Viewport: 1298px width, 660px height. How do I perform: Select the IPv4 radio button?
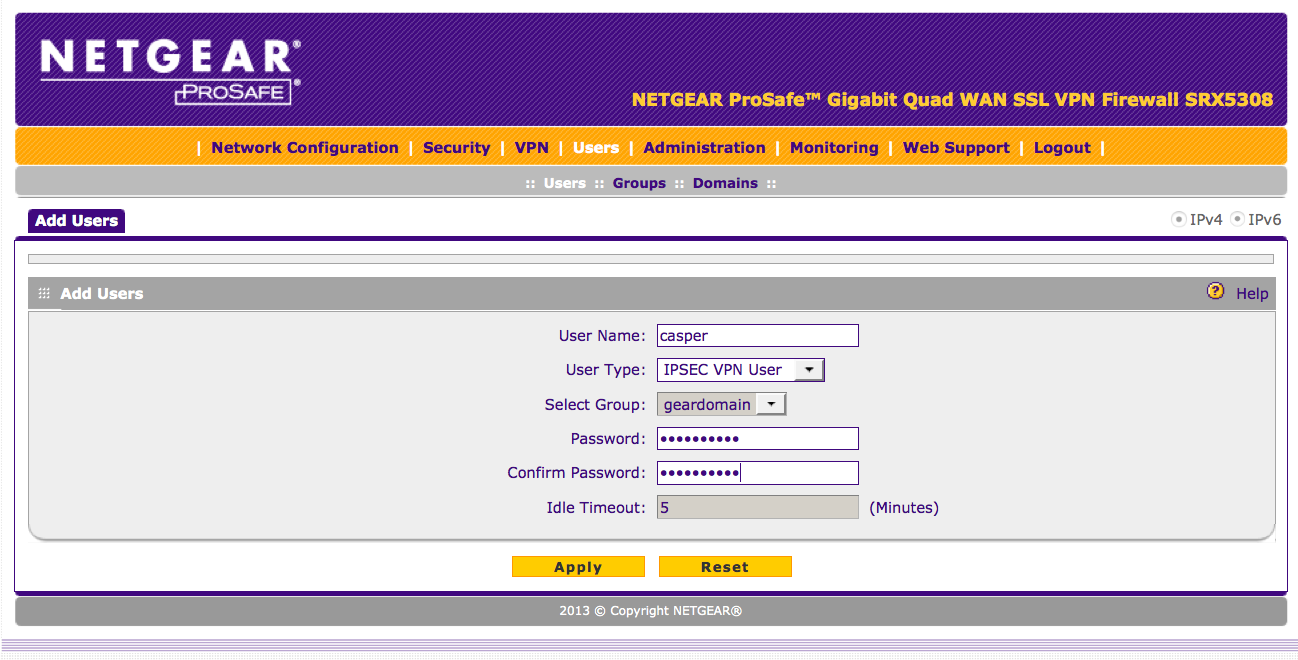pyautogui.click(x=1179, y=219)
